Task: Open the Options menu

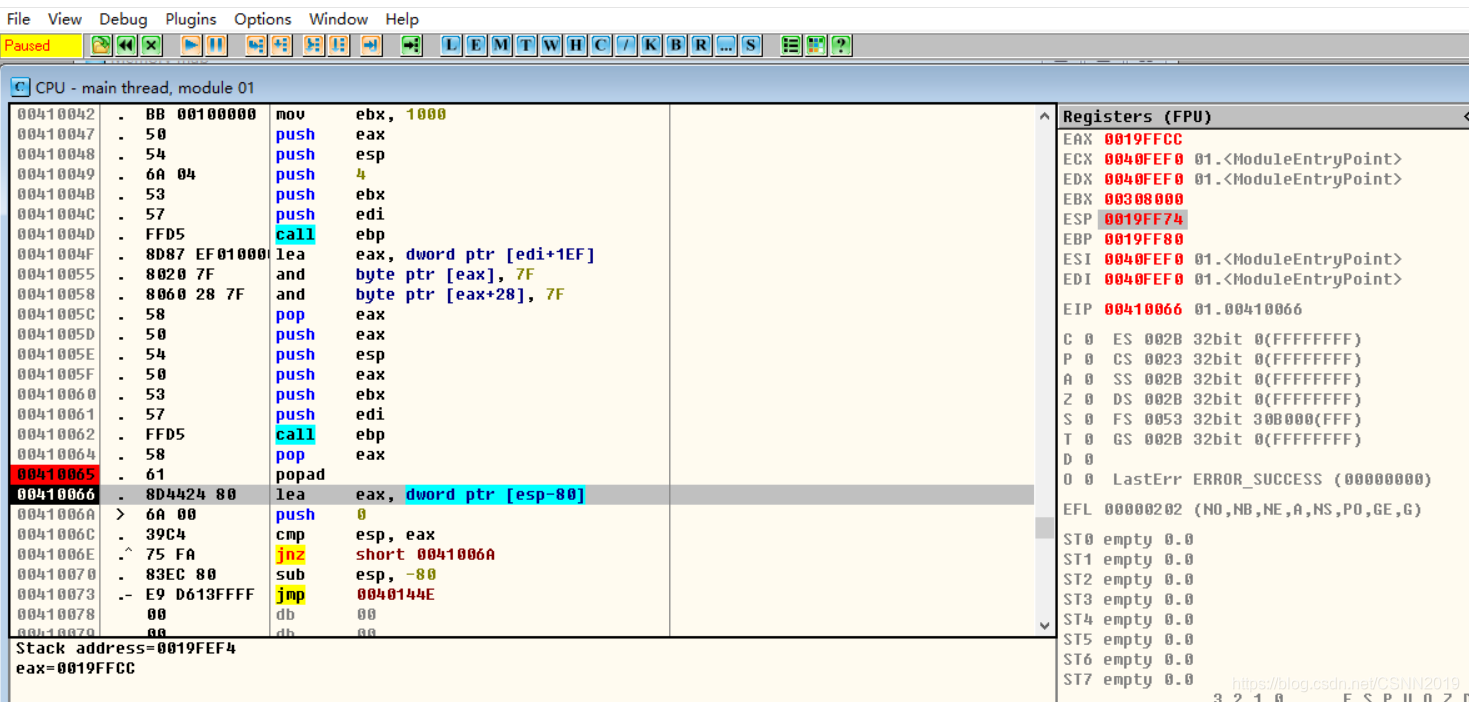Action: 263,19
